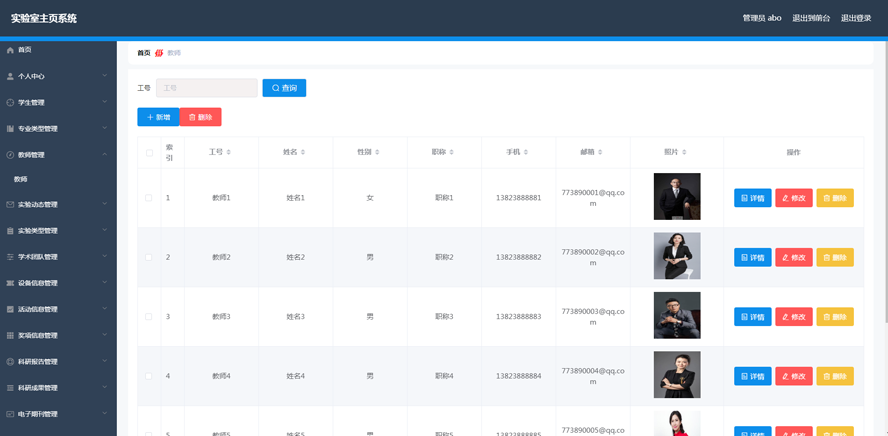Open the 首页 sidebar menu label
888x436 pixels.
pos(24,50)
